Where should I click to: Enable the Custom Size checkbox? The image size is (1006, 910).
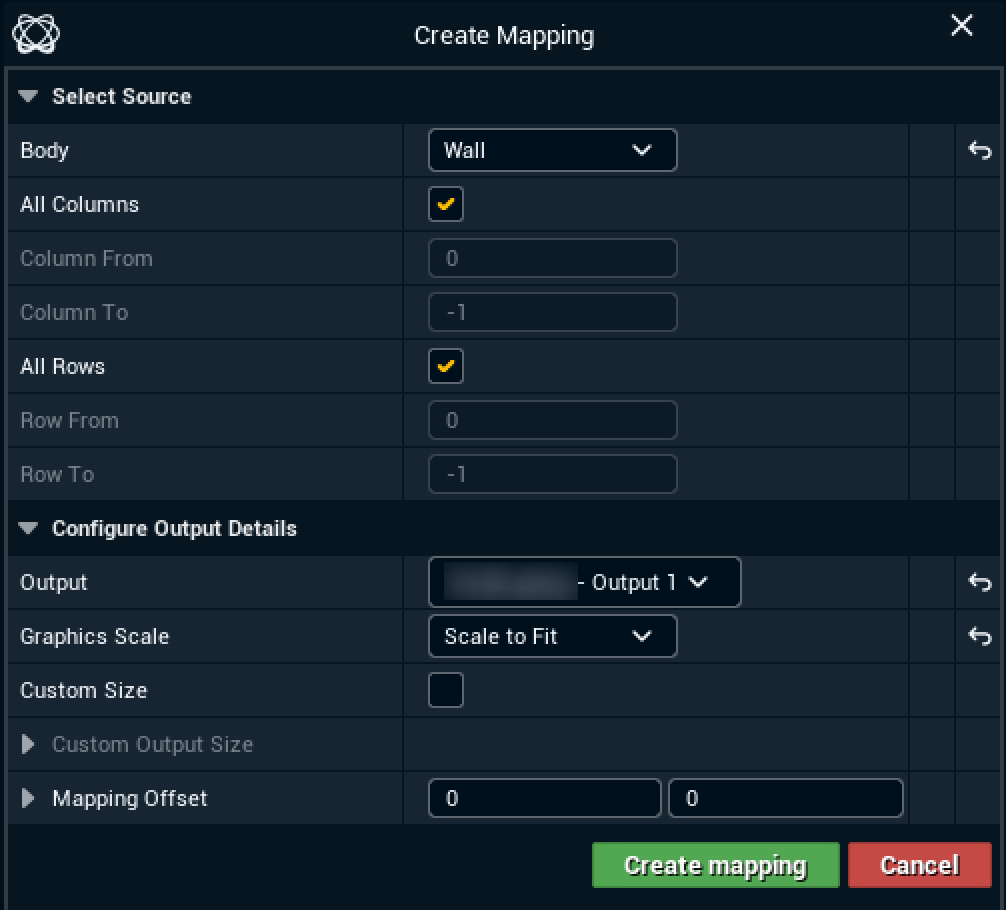pyautogui.click(x=446, y=691)
